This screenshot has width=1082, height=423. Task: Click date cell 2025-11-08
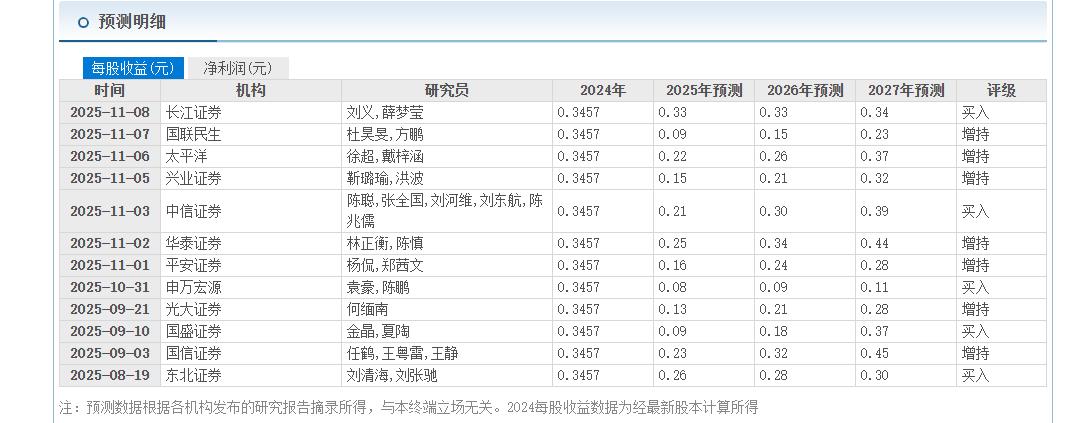point(110,112)
